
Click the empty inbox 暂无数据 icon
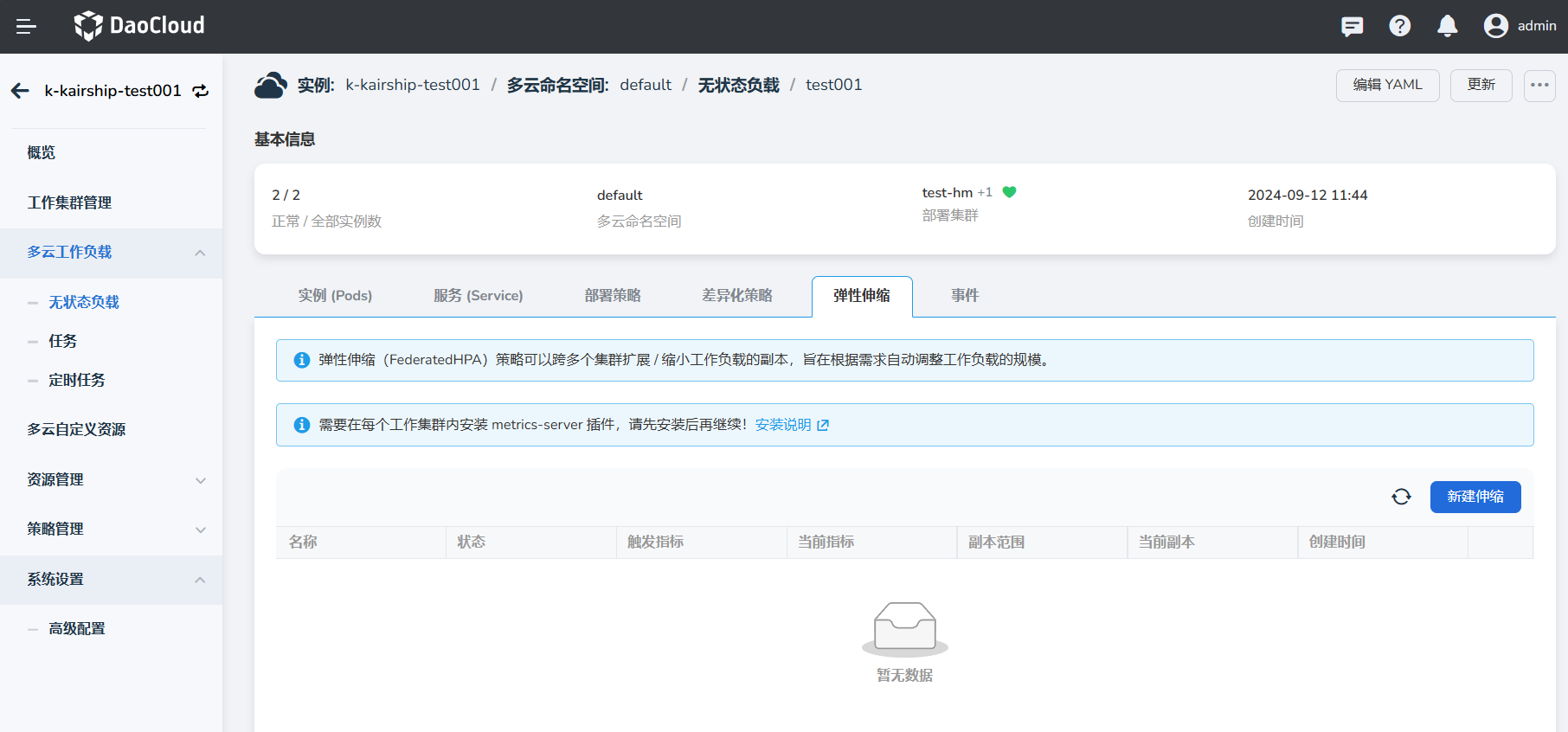[905, 629]
